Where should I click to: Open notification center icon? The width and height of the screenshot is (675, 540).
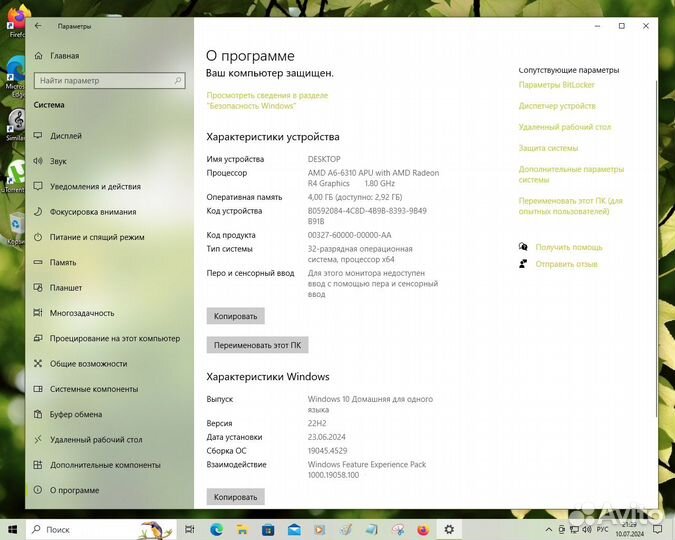point(657,529)
